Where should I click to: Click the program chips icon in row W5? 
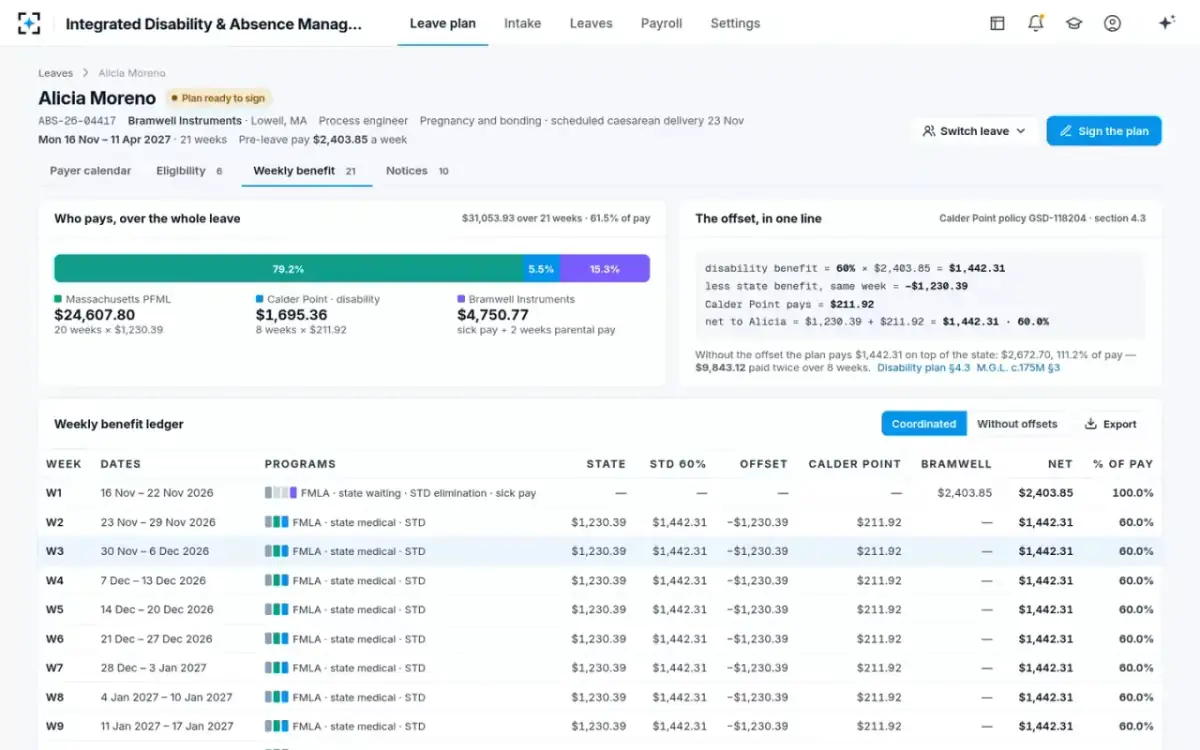coord(277,610)
